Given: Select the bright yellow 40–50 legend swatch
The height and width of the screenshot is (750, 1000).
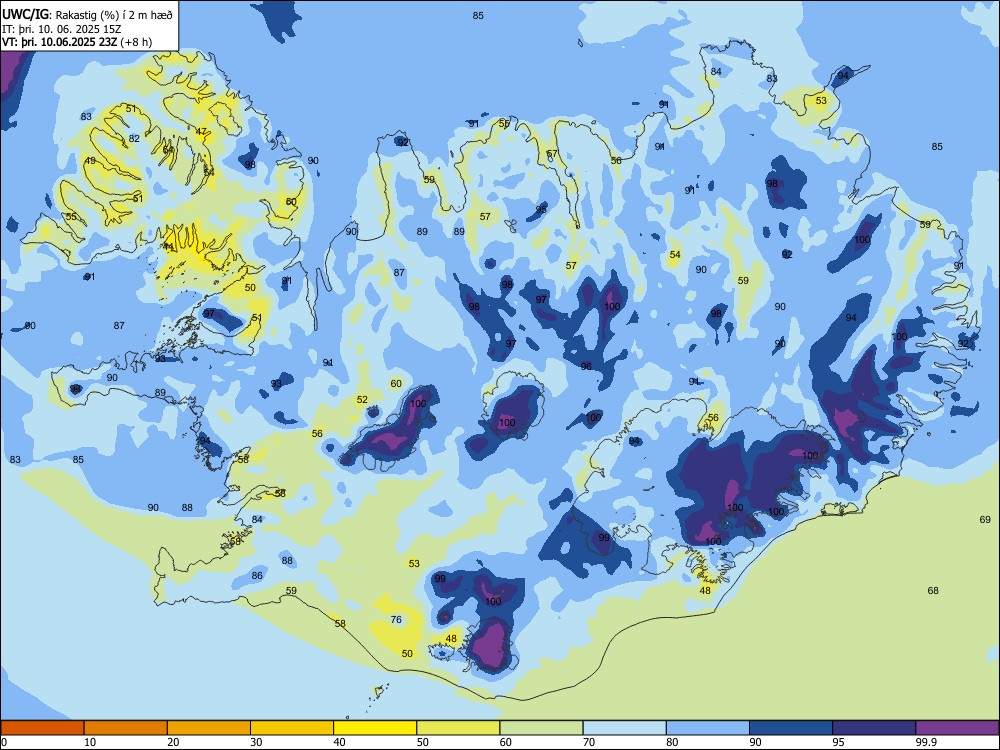Looking at the screenshot, I should click(x=375, y=728).
